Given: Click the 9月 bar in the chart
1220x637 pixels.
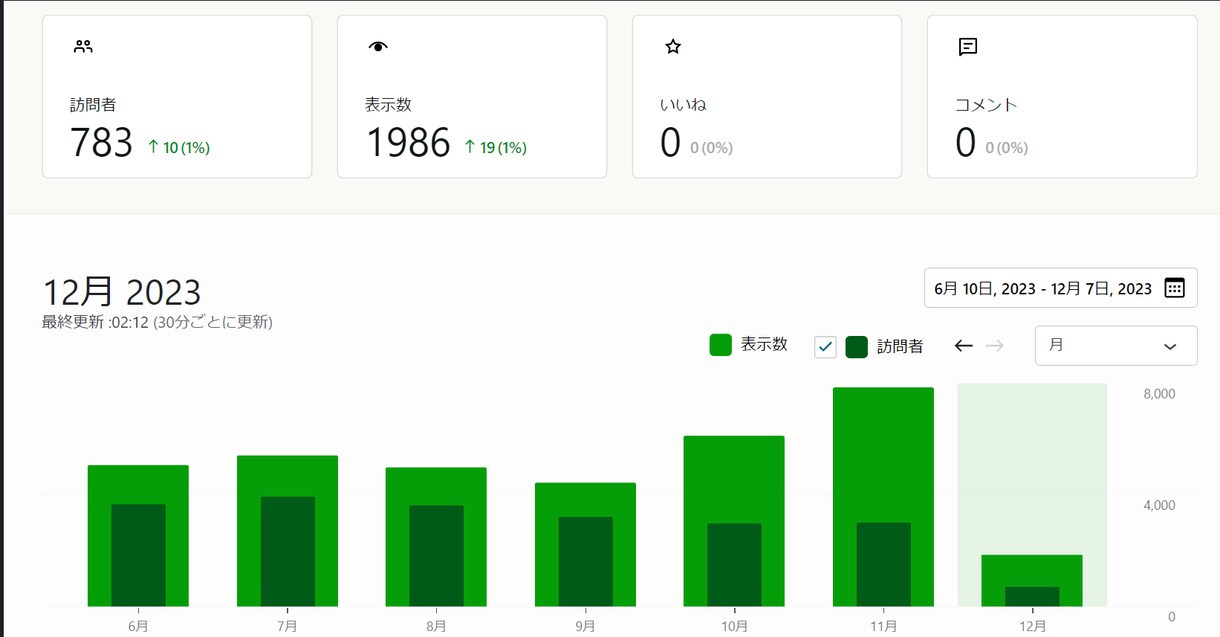Looking at the screenshot, I should tap(585, 545).
